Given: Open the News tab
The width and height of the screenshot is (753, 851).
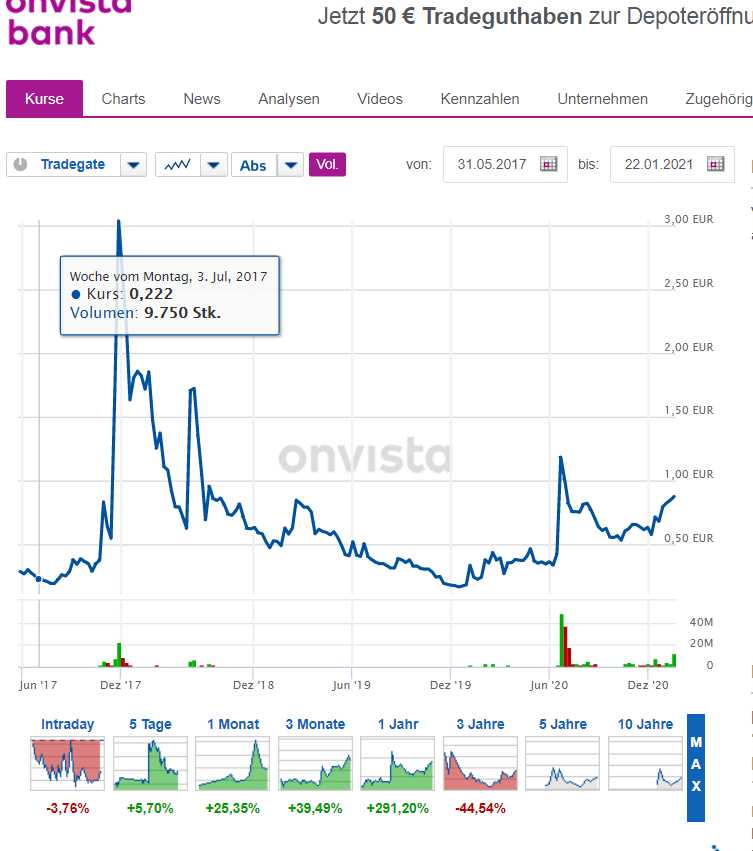Looking at the screenshot, I should click(x=201, y=99).
